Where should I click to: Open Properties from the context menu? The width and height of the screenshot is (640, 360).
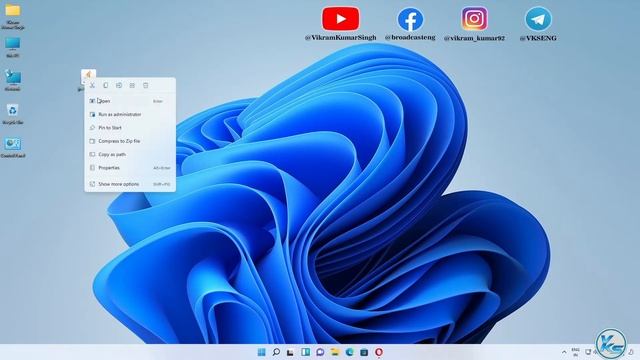(x=130, y=168)
